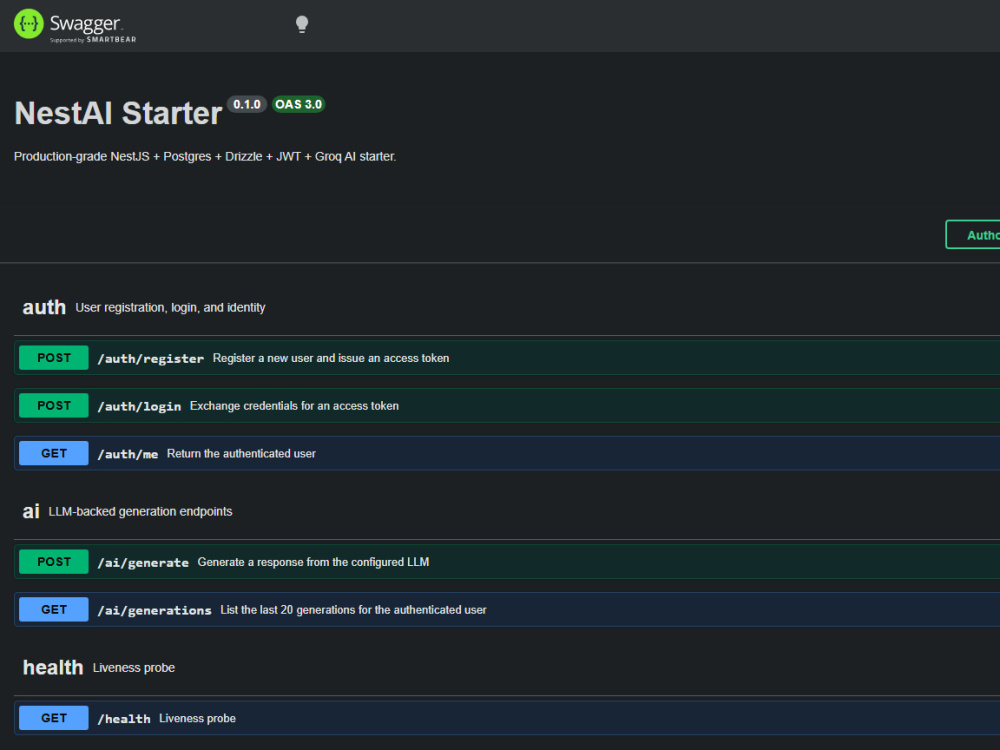This screenshot has height=750, width=1000.
Task: Expand POST /ai/generate endpoint
Action: 507,562
